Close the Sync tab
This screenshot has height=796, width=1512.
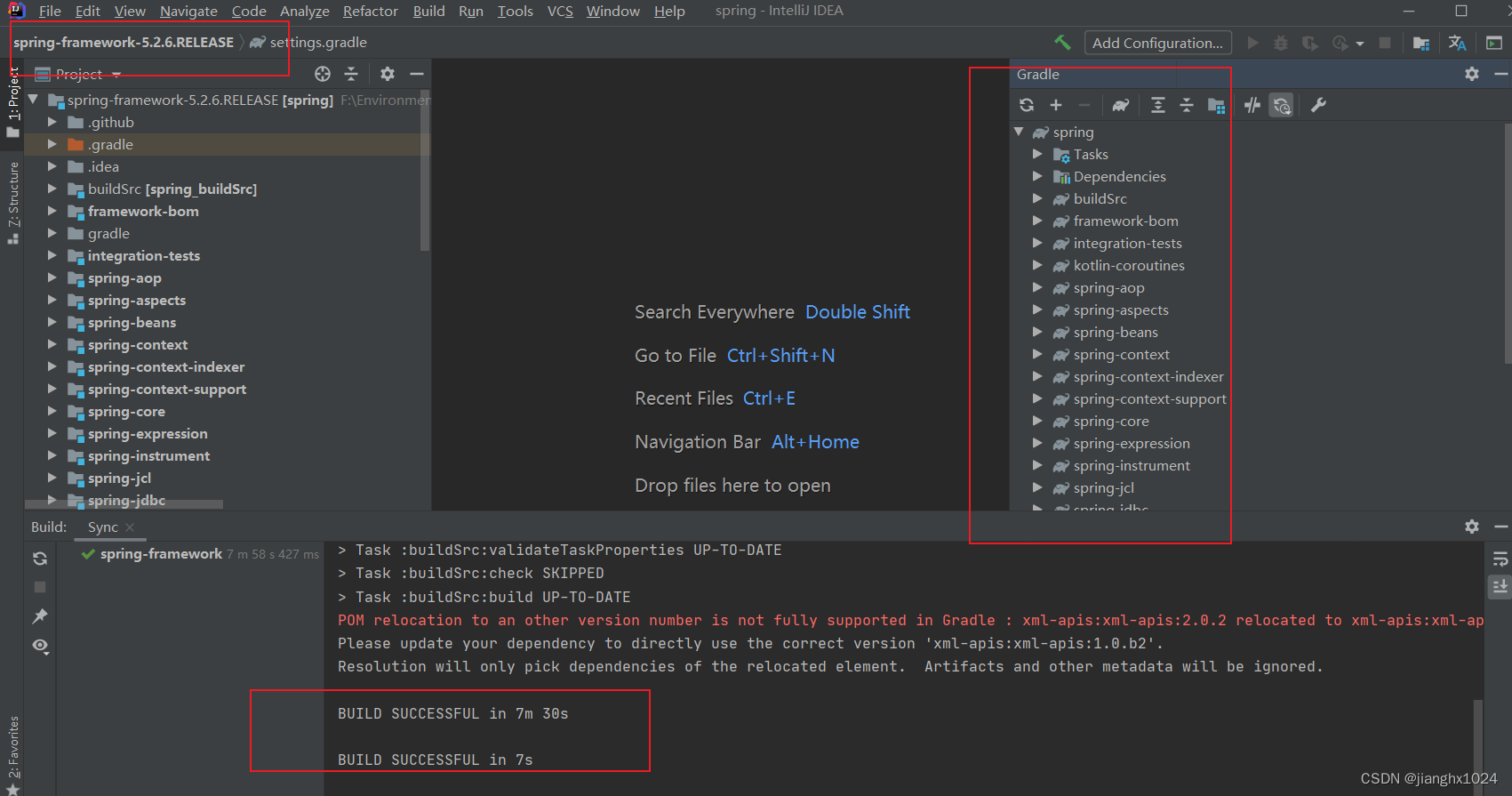coord(130,527)
